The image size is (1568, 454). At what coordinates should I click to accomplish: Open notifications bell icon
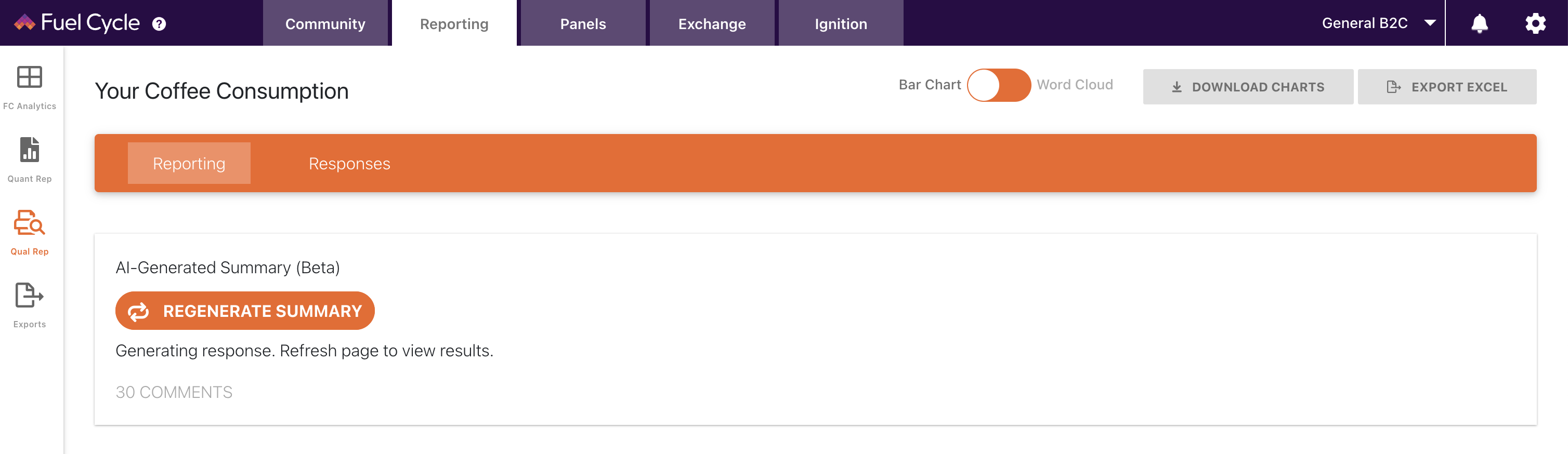(1479, 24)
